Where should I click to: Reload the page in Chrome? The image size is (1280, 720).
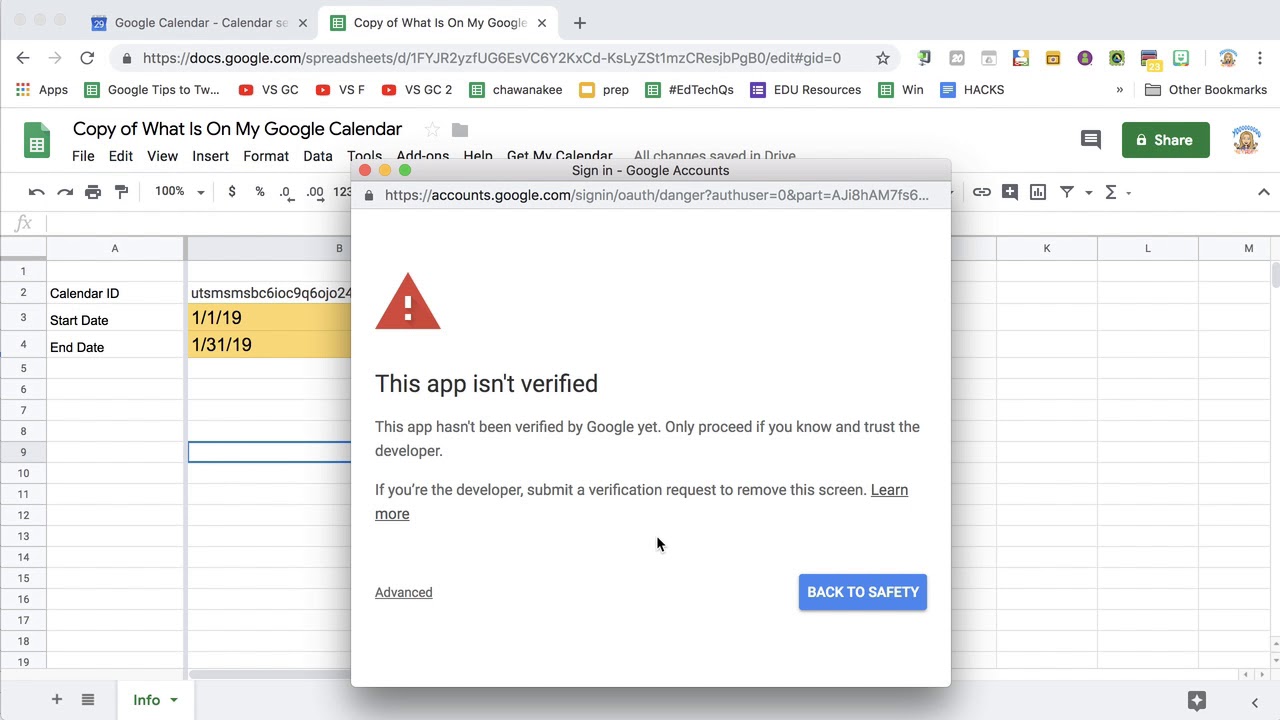(x=87, y=58)
